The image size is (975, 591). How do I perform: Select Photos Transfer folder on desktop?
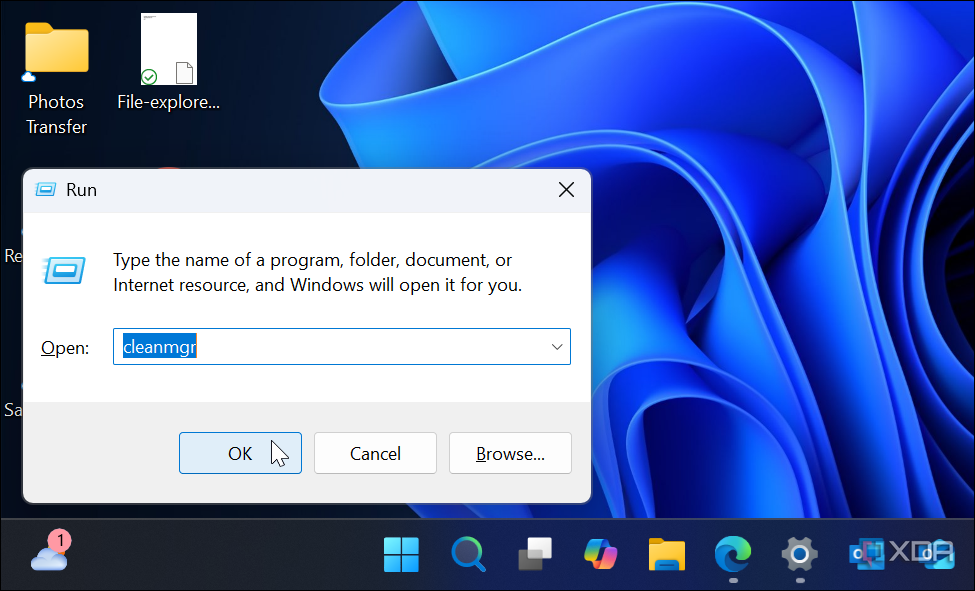pos(57,78)
